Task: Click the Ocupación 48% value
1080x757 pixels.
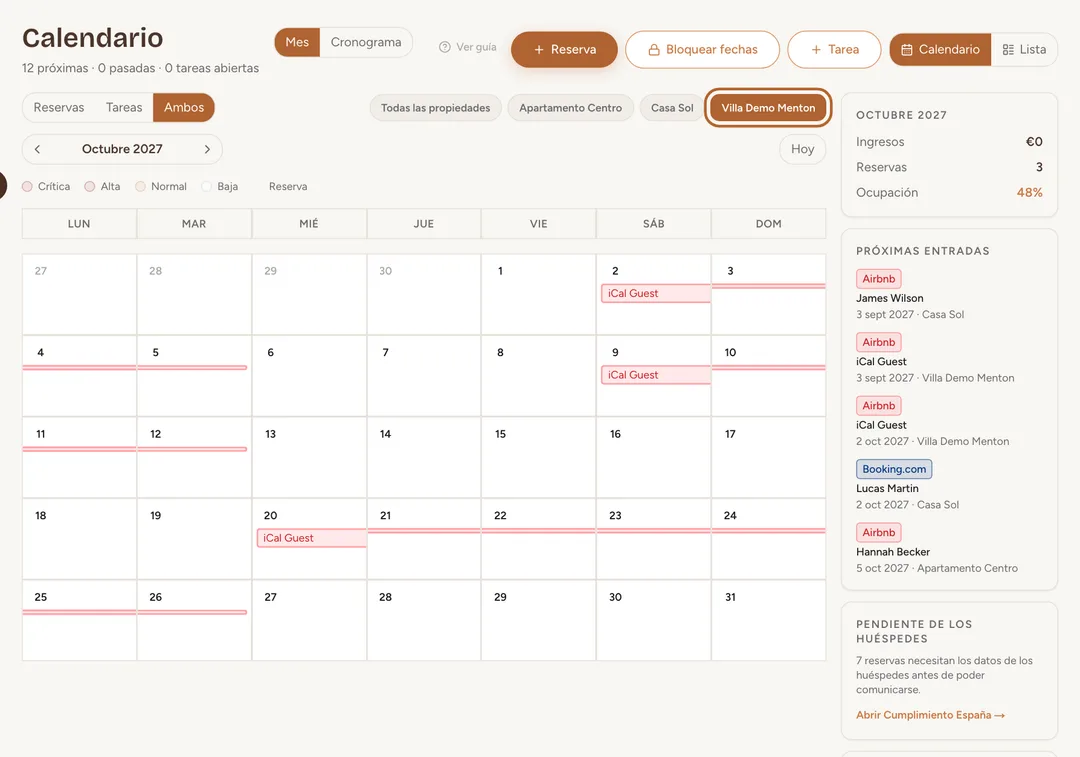Action: [x=1029, y=193]
